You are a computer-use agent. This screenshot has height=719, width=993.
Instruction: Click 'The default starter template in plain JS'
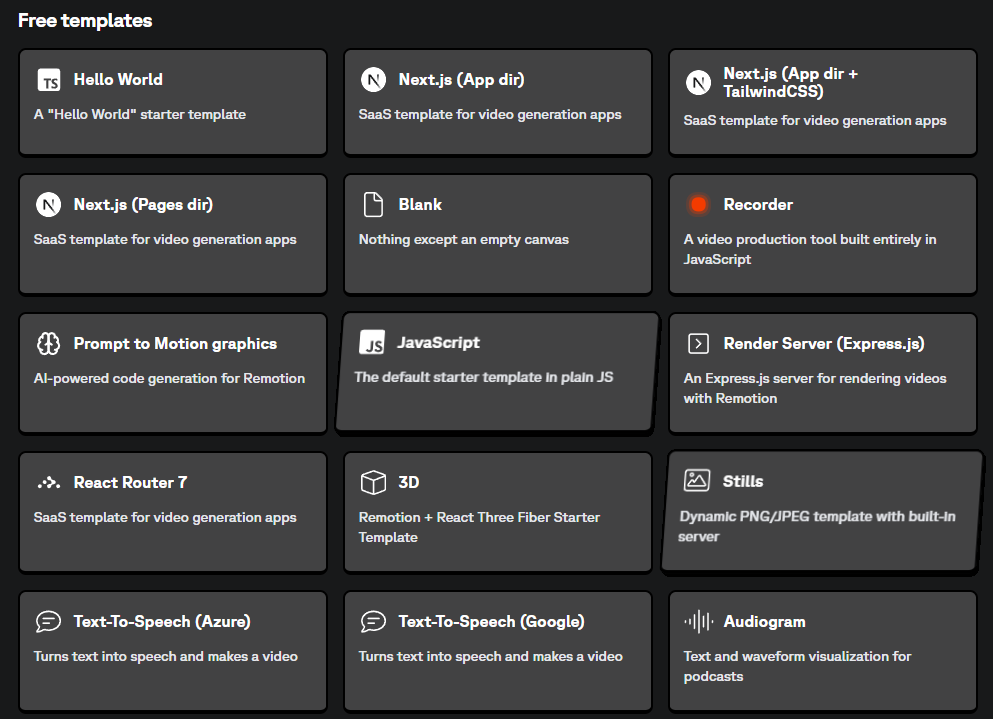pyautogui.click(x=484, y=377)
